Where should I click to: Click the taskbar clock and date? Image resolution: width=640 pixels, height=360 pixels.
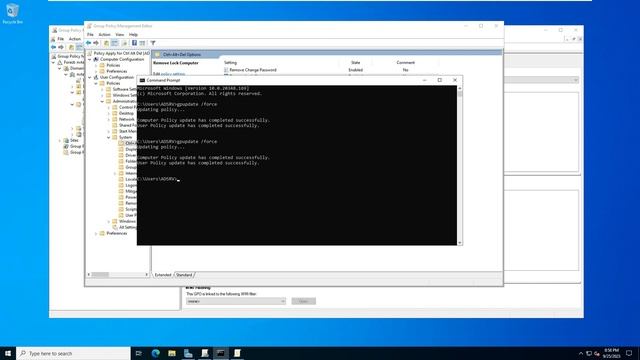coord(611,353)
